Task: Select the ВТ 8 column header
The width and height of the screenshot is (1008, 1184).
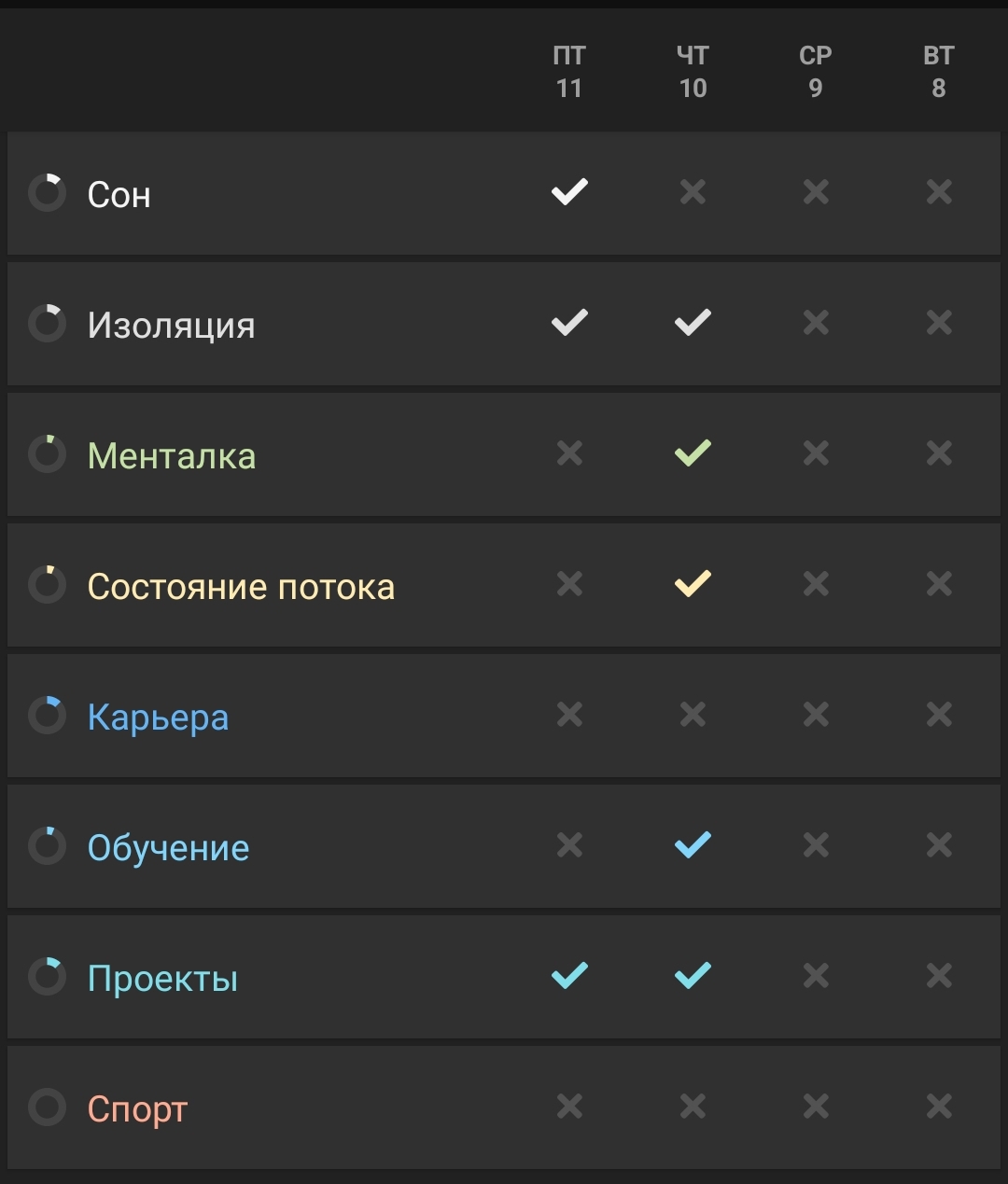Action: tap(939, 72)
